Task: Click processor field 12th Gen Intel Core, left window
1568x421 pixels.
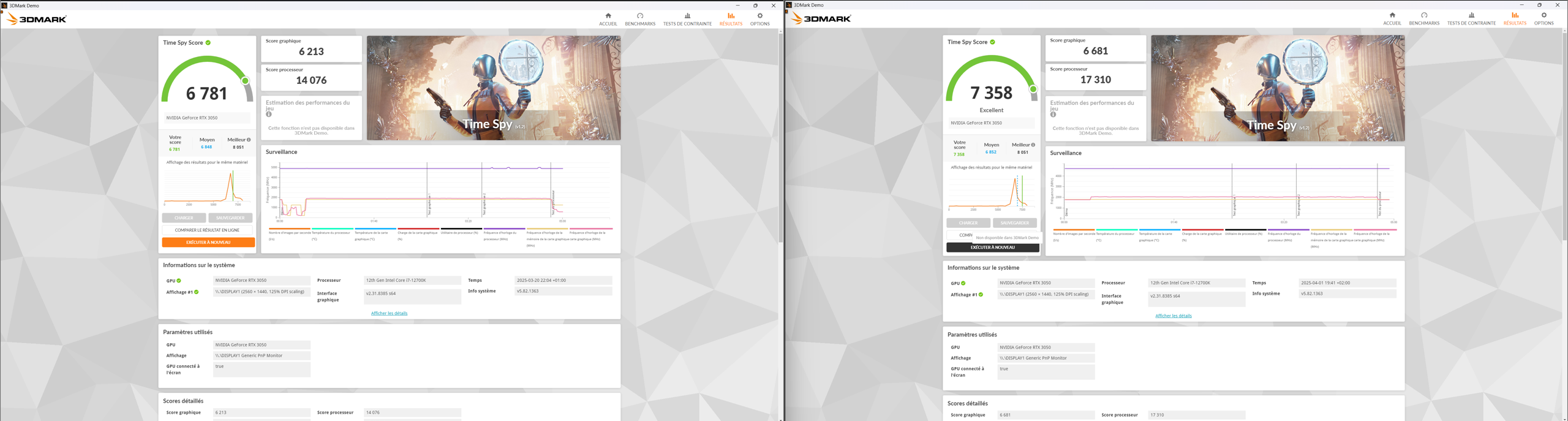Action: click(412, 280)
